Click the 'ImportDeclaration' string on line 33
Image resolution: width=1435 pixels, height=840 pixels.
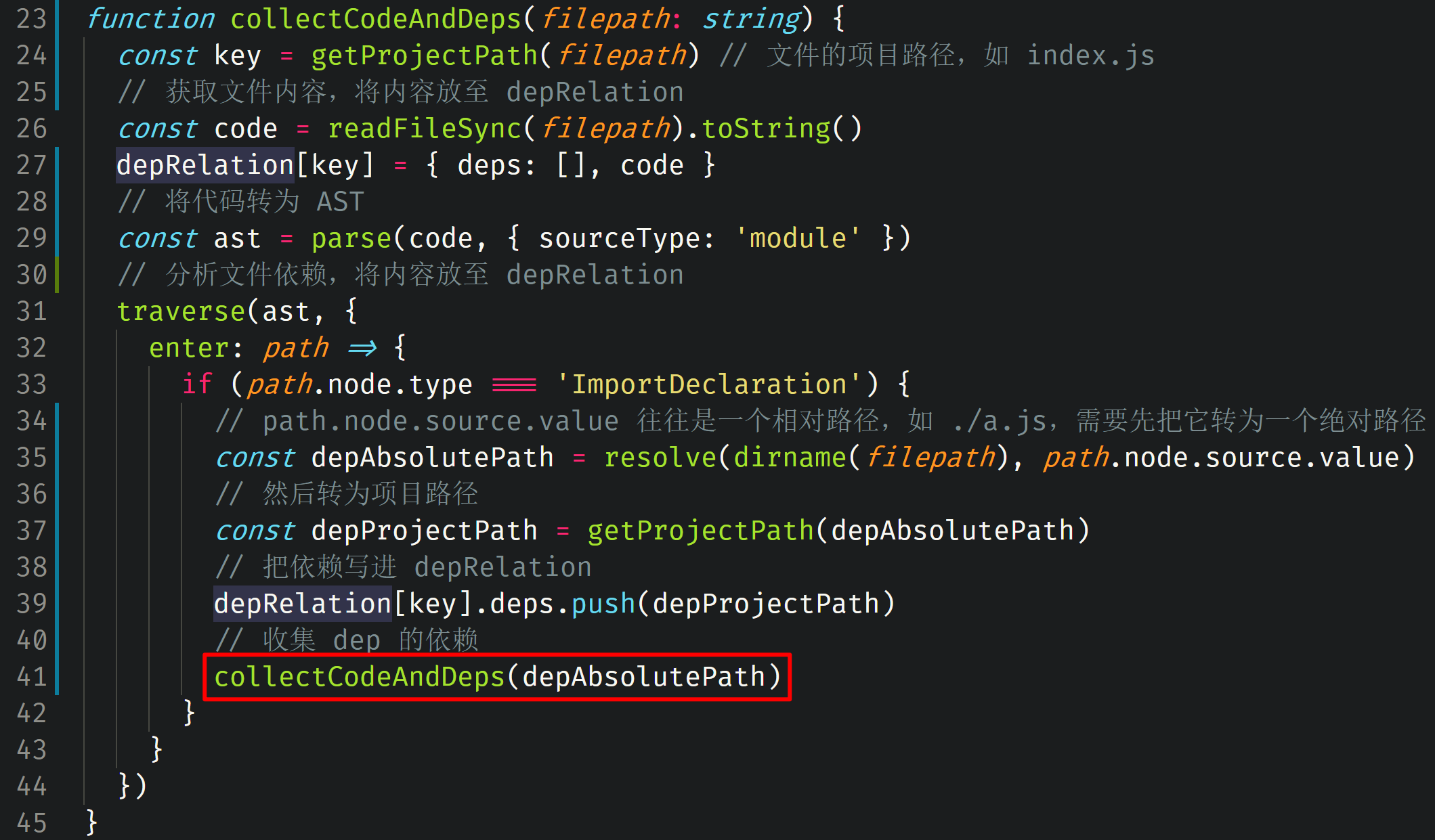(x=708, y=384)
